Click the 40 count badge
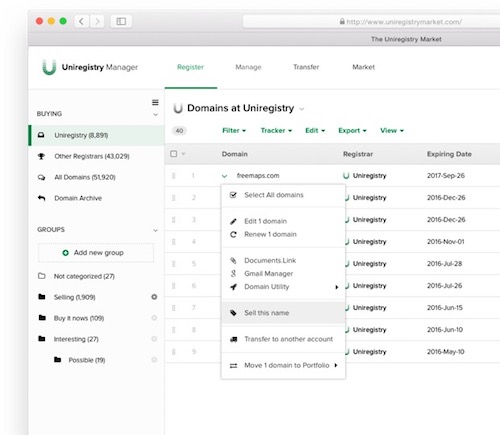 coord(179,131)
